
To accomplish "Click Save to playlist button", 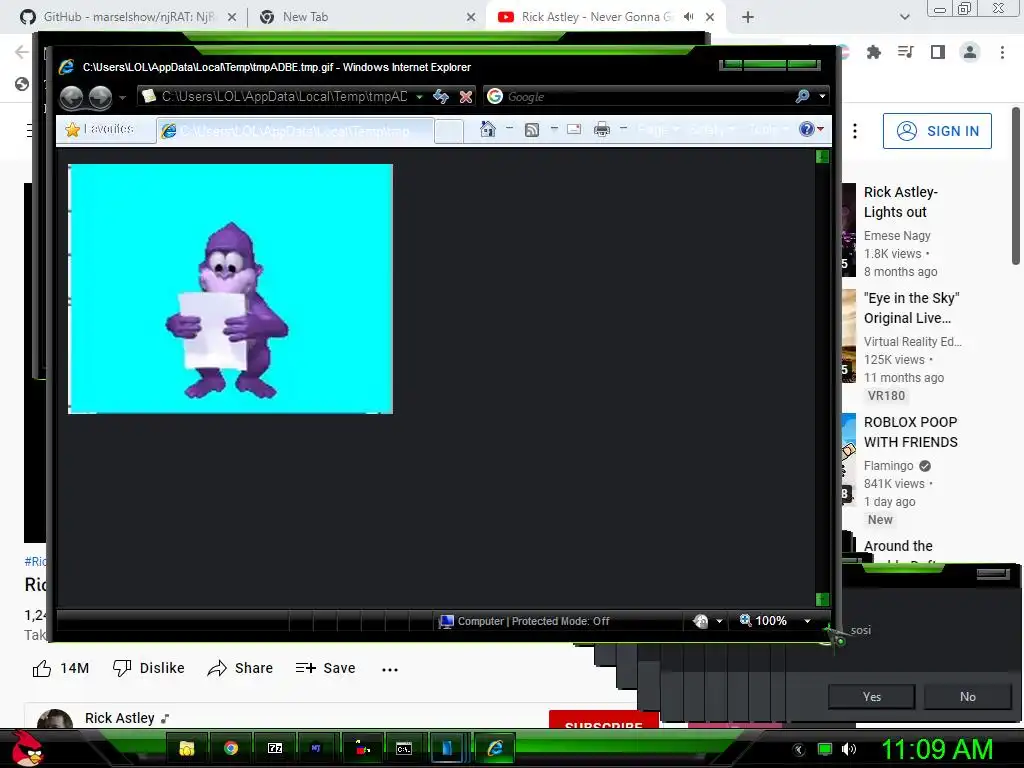I will (325, 668).
